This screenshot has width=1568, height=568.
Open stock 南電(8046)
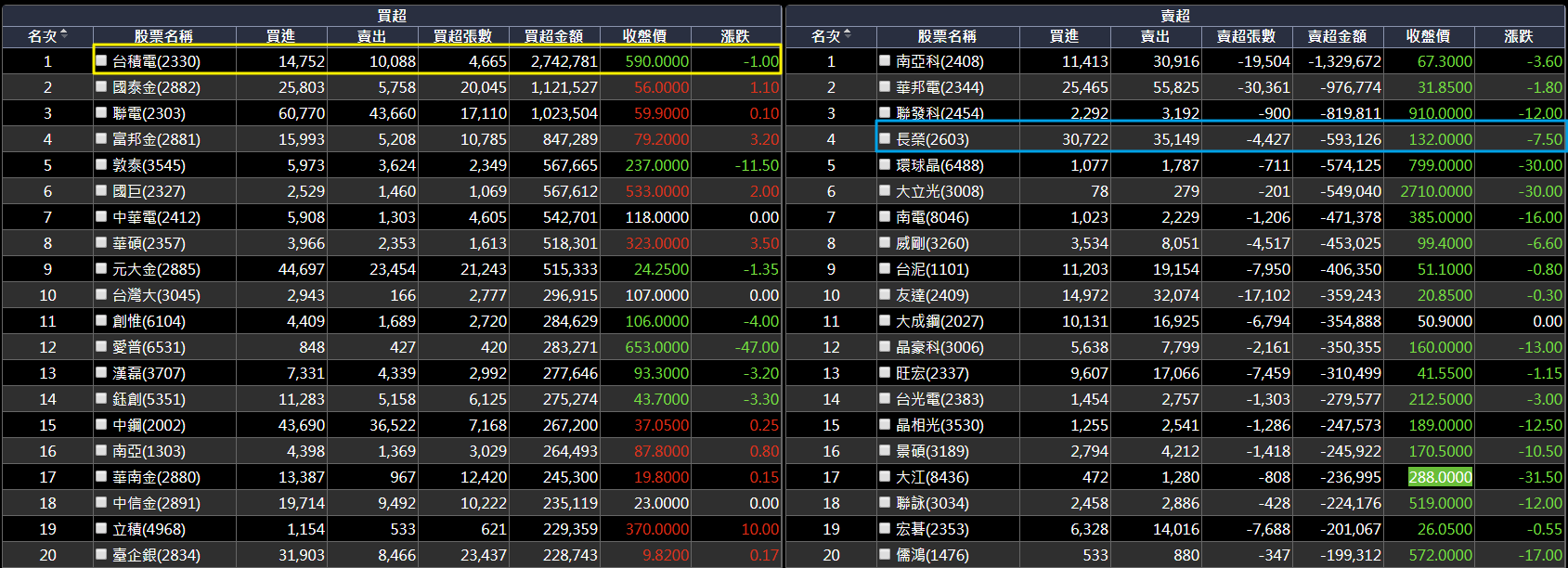pyautogui.click(x=932, y=217)
